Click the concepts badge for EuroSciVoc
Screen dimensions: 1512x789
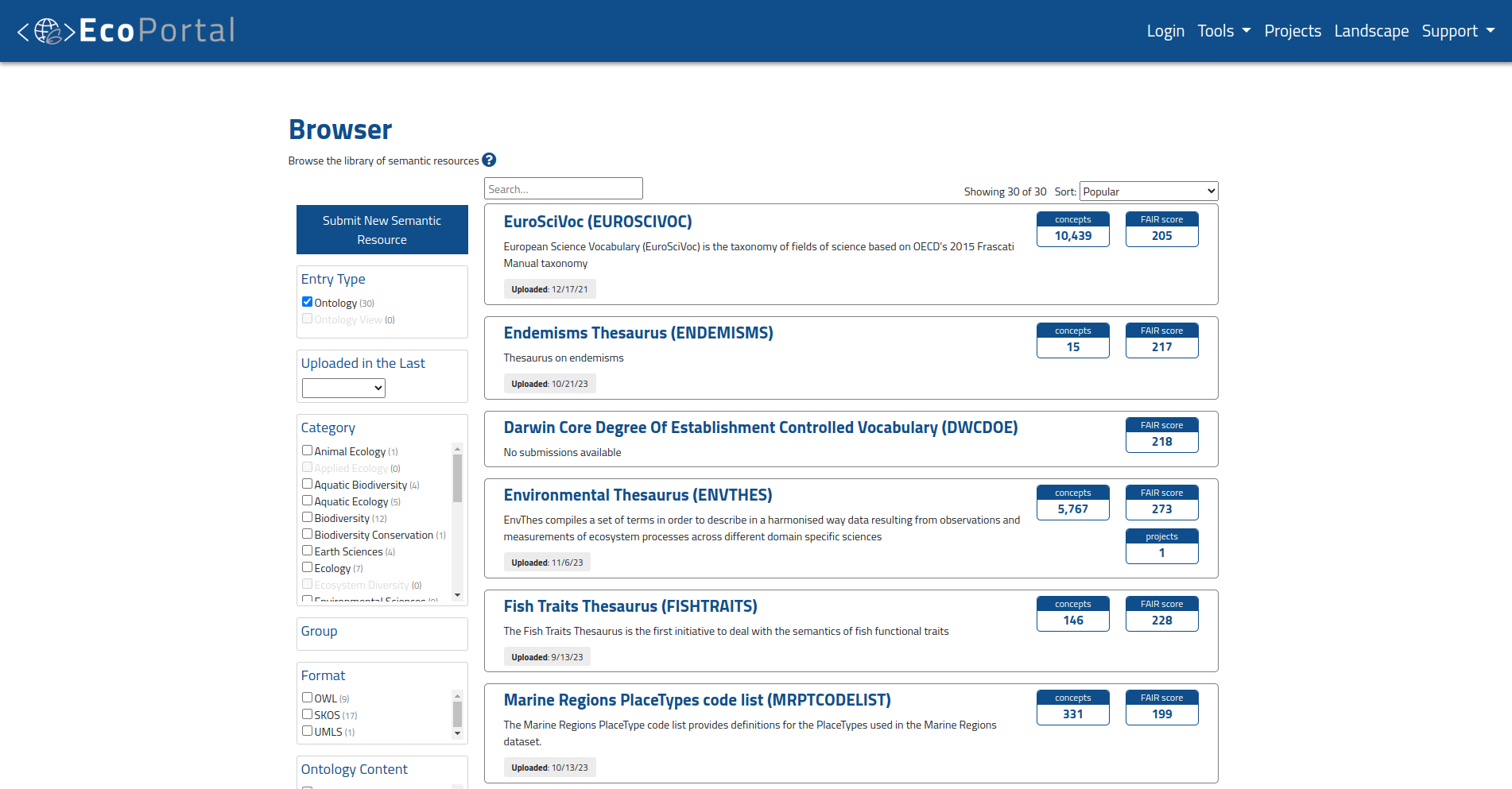(1072, 229)
